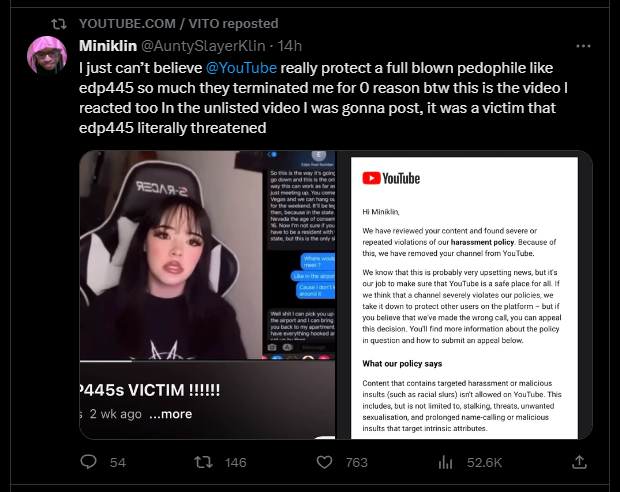
Task: Click the 146 reposts count
Action: (236, 462)
